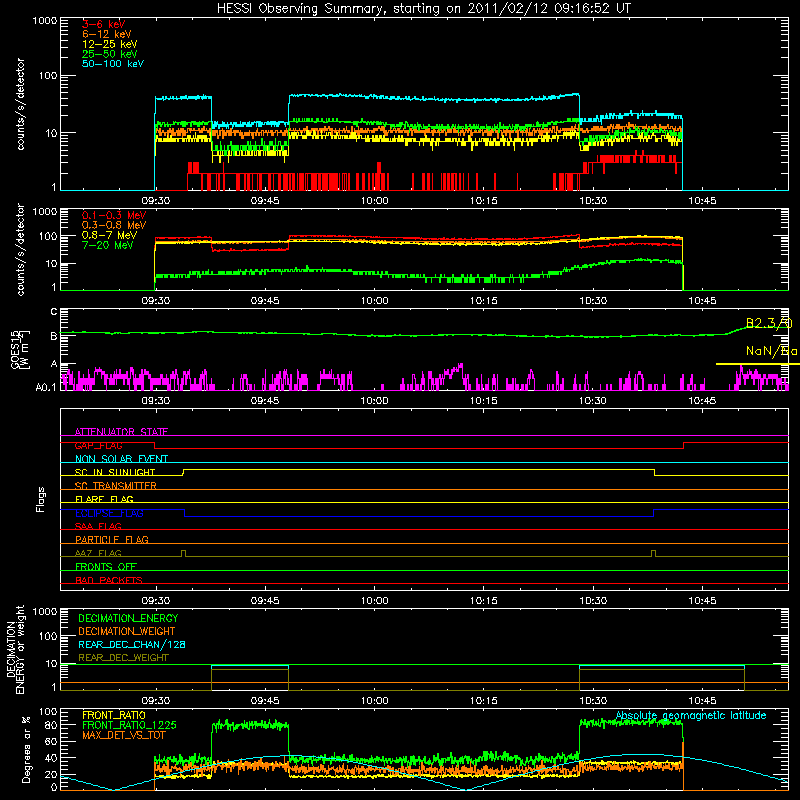Click the DECIMATION ENERGY or weight axis title

(x=15, y=649)
